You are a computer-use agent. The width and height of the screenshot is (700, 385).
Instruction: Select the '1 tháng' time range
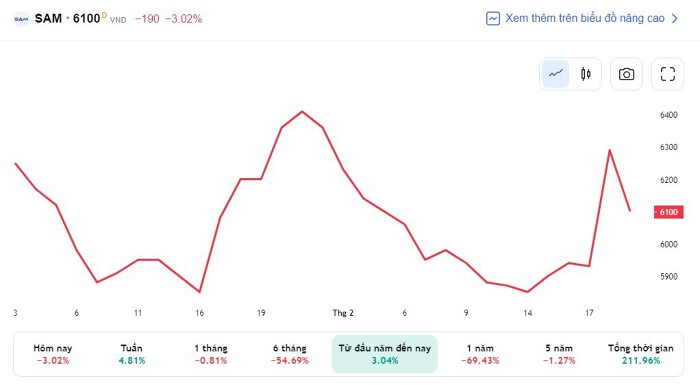tap(211, 354)
